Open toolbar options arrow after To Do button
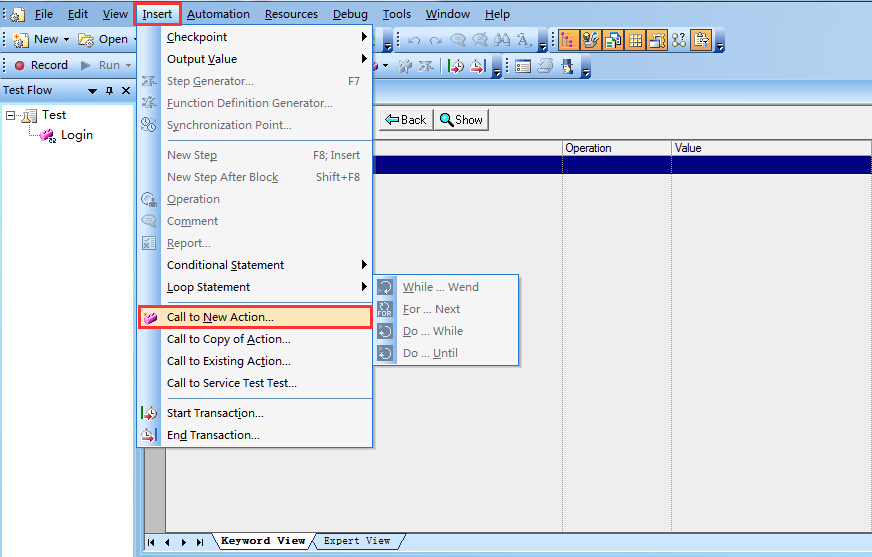 click(720, 41)
